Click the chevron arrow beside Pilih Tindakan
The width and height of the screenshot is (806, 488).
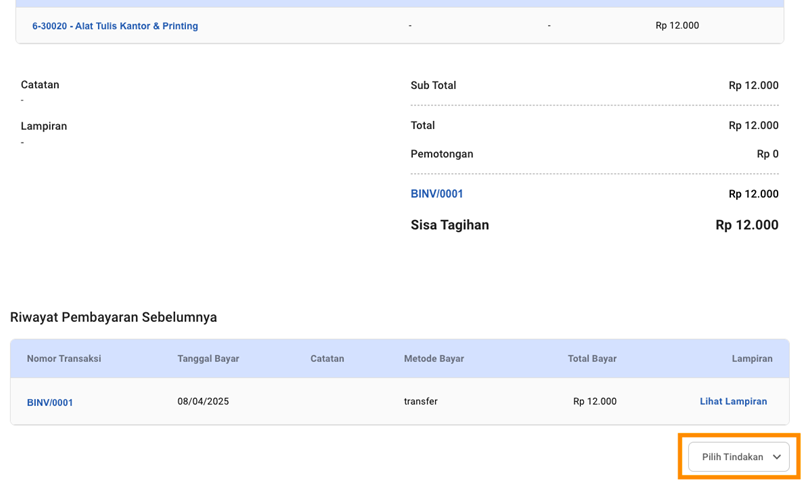coord(777,457)
